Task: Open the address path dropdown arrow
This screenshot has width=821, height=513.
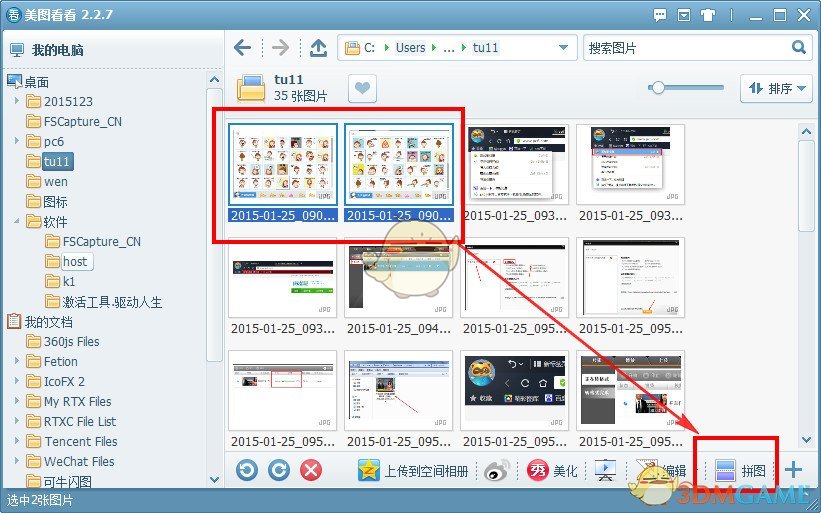Action: (565, 48)
